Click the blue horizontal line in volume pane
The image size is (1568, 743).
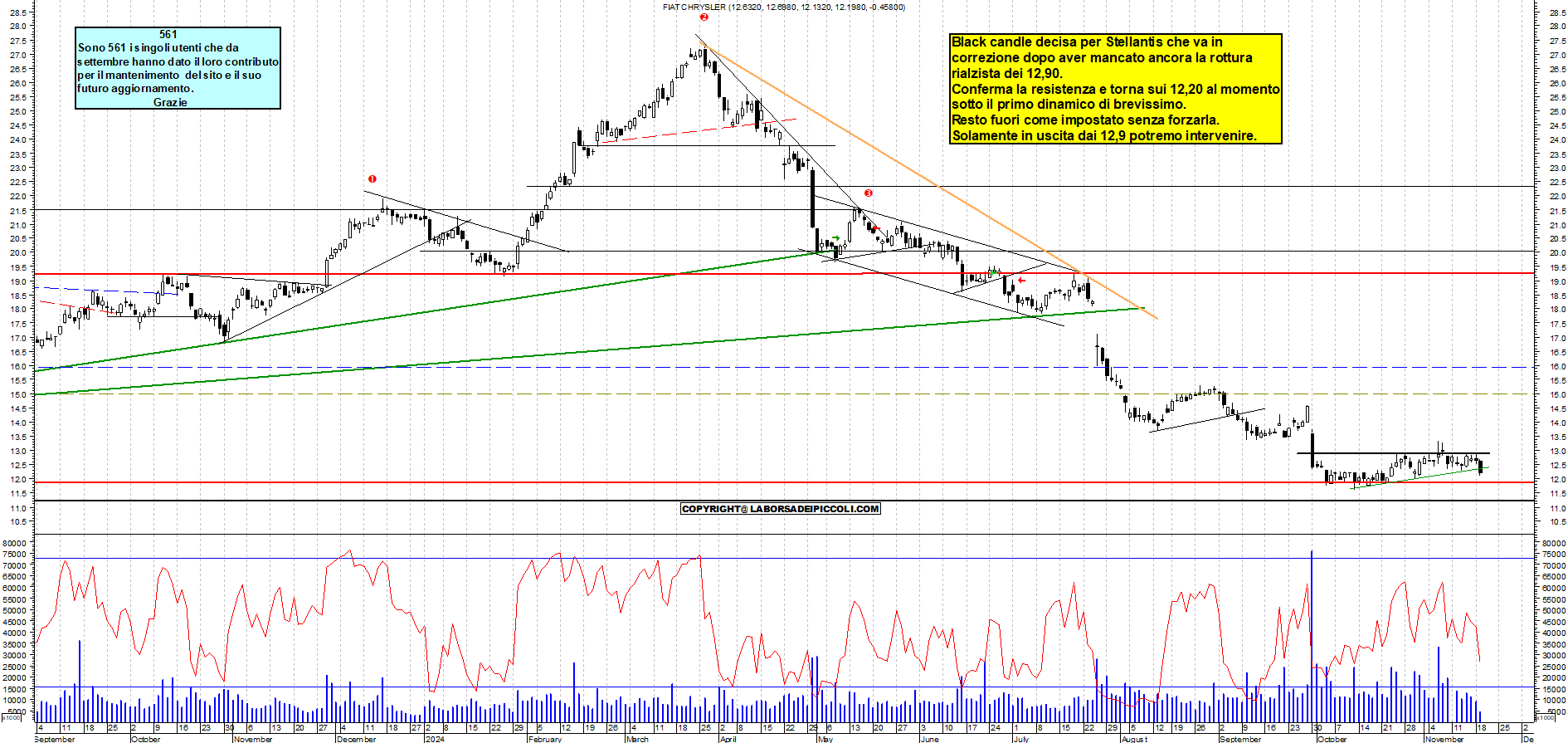pos(784,558)
